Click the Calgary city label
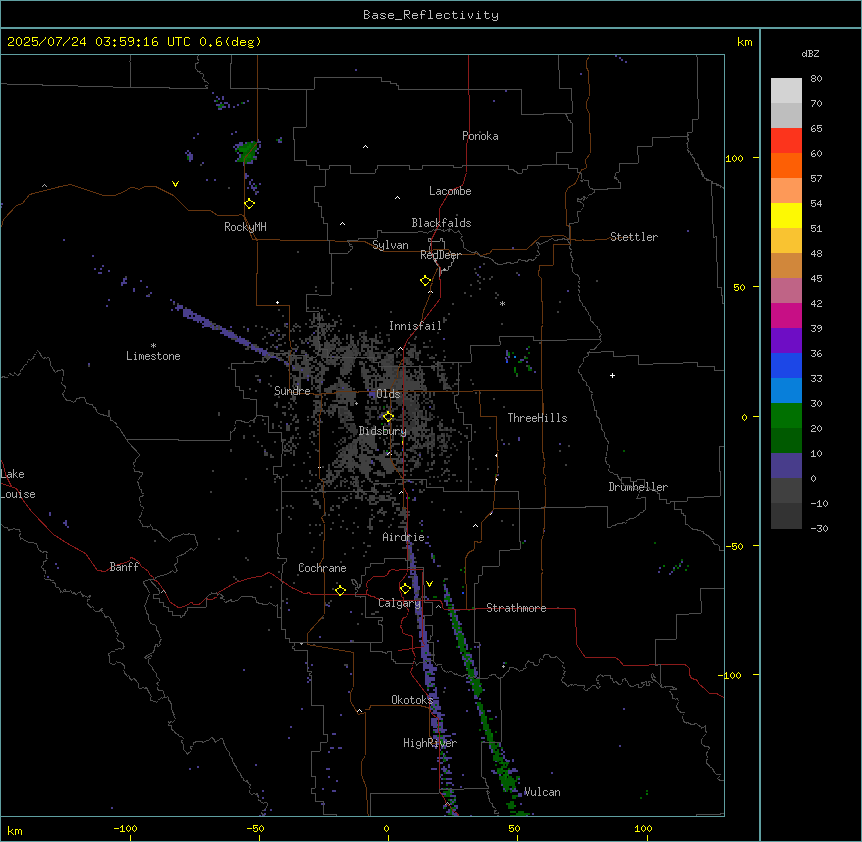This screenshot has width=862, height=842. coord(399,603)
